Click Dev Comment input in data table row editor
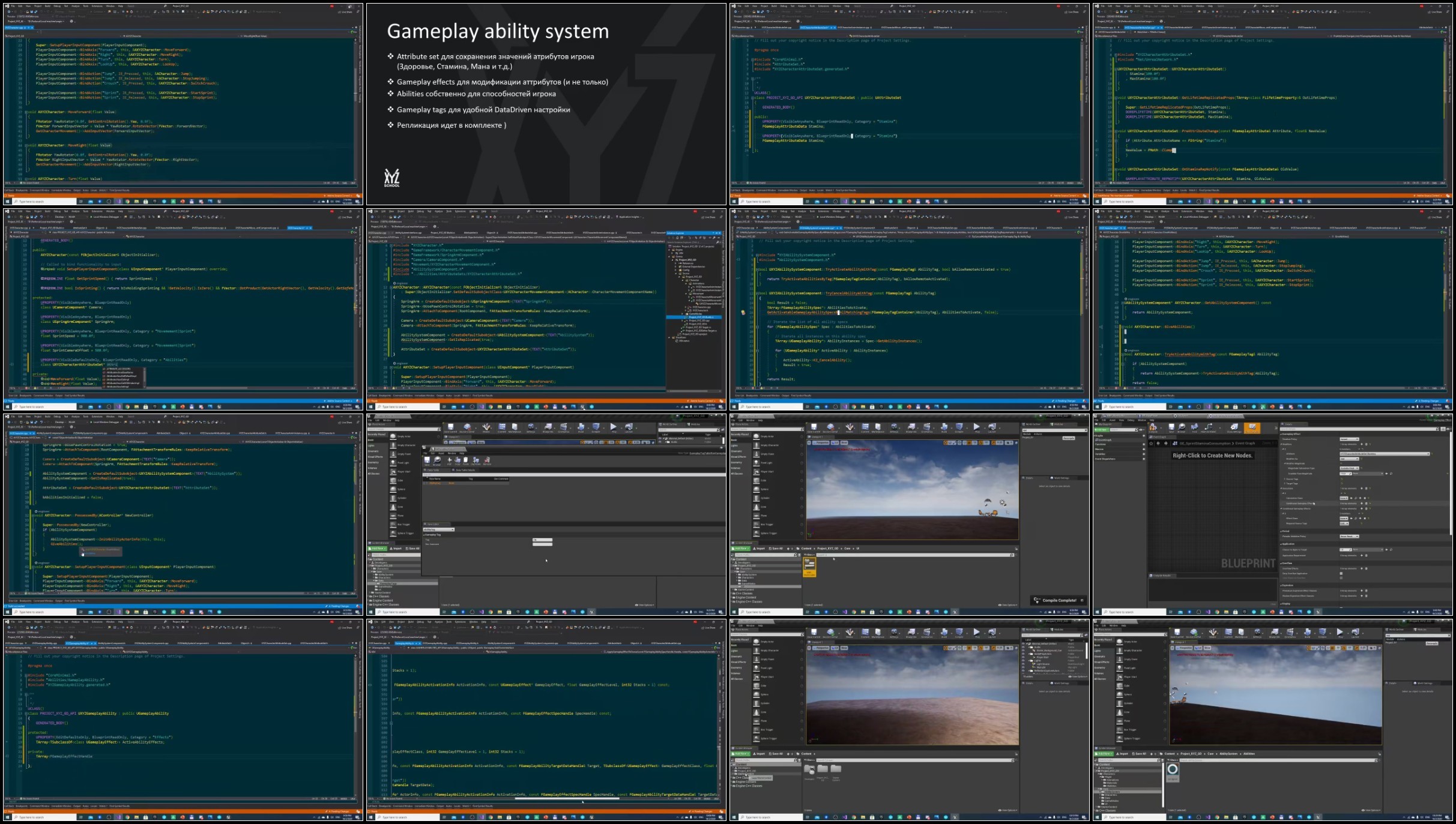Viewport: 1456px width, 824px height. 542,544
